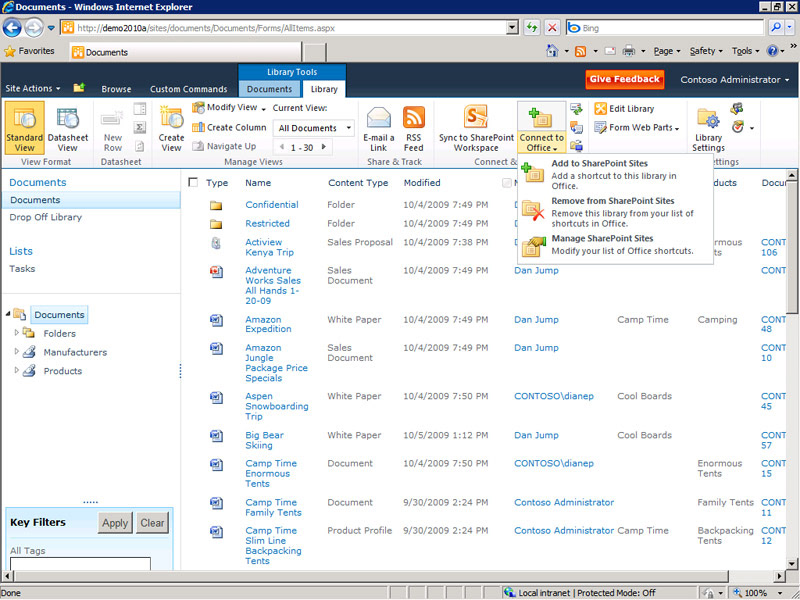Viewport: 800px width, 600px height.
Task: Click Create Column
Action: click(x=229, y=128)
